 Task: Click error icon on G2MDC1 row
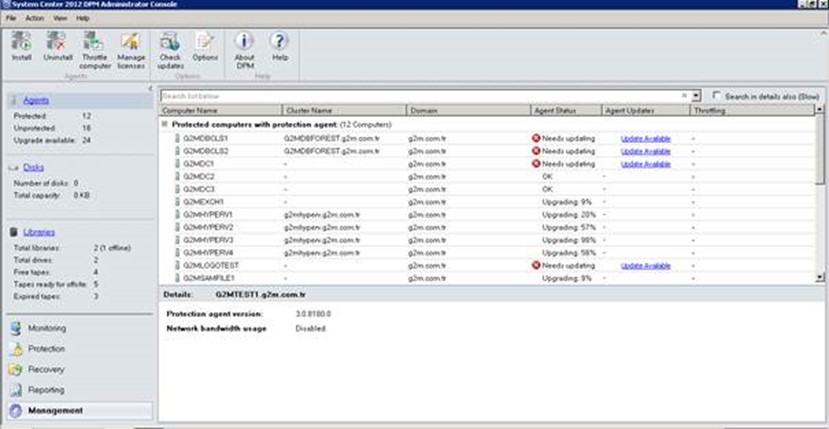(536, 164)
